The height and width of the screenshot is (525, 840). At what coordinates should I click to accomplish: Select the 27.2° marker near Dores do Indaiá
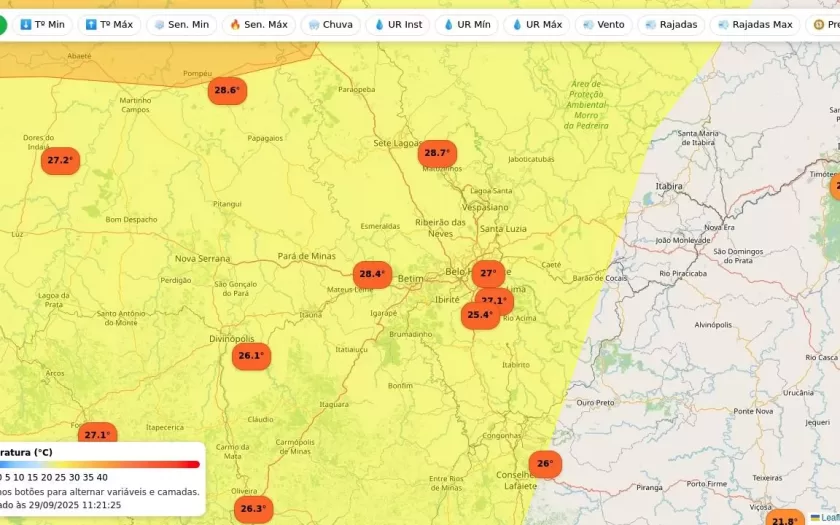tap(60, 160)
